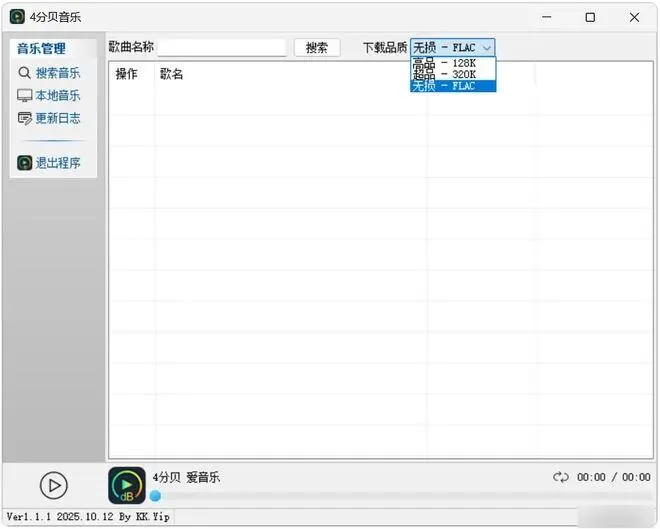This screenshot has width=660, height=529.
Task: Click the magnifier icon beside 搜索音乐
Action: (24, 73)
